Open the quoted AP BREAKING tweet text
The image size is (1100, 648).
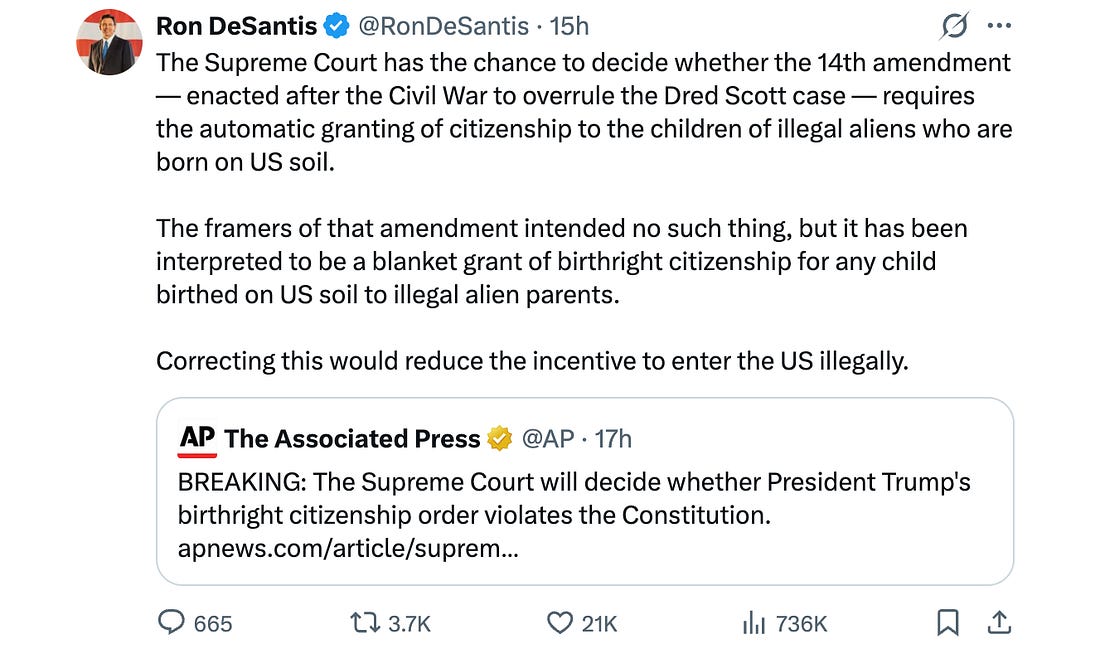coord(574,498)
